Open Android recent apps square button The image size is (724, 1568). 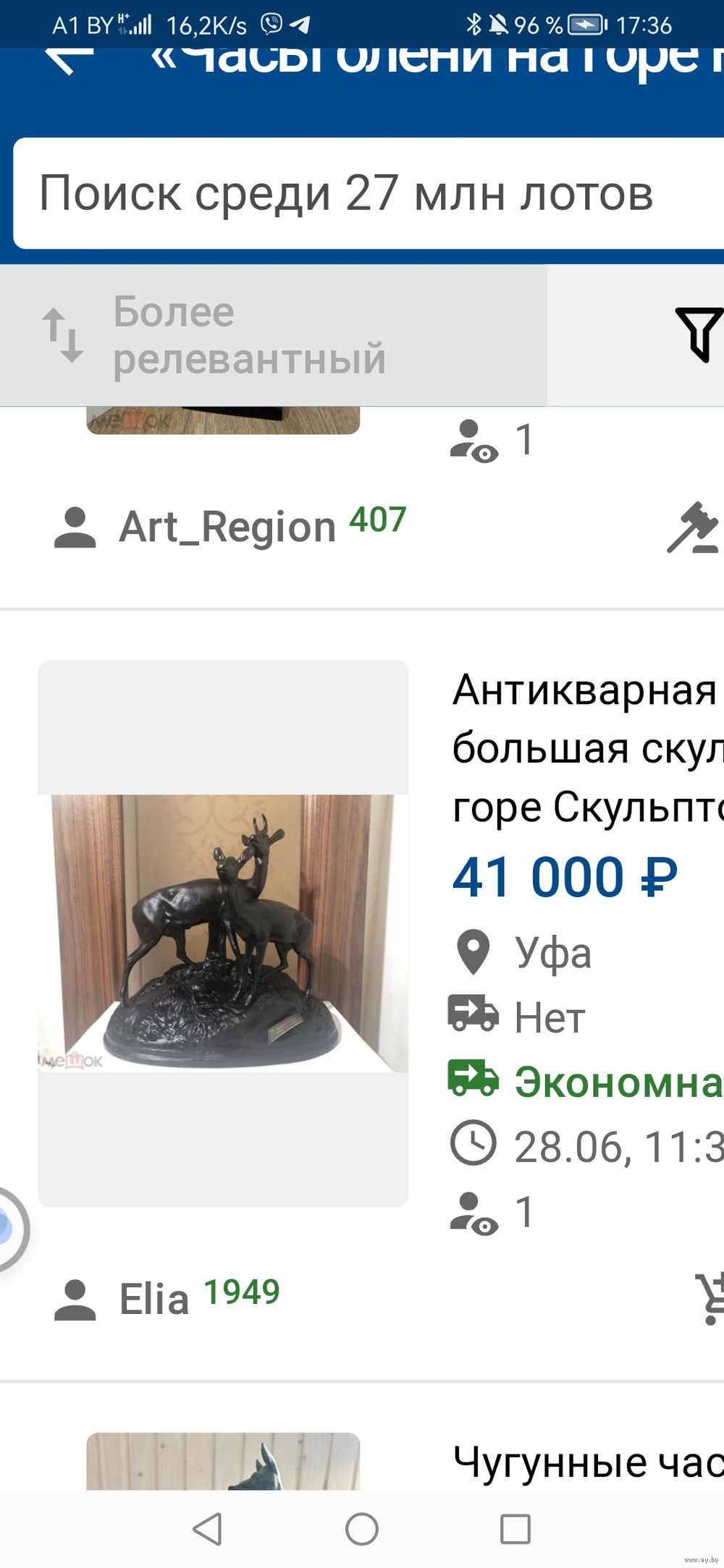point(515,1529)
